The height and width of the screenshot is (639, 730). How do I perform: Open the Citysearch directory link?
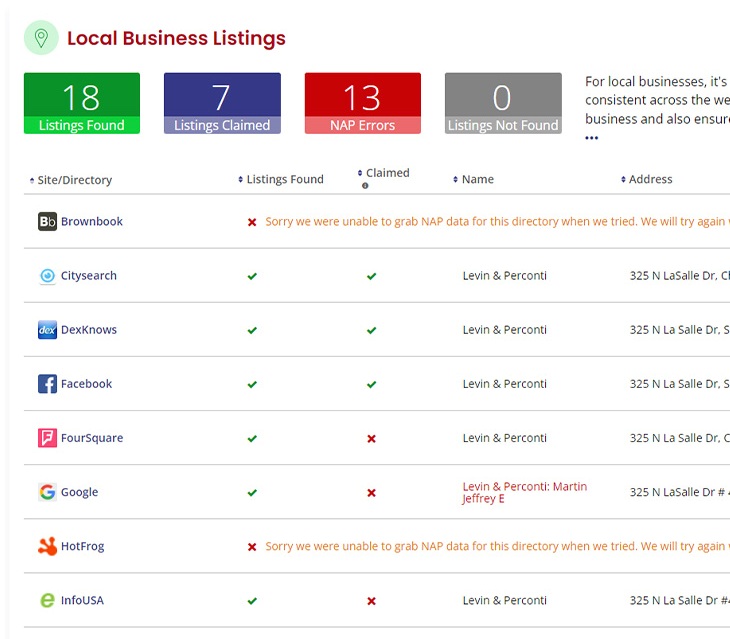pyautogui.click(x=89, y=276)
